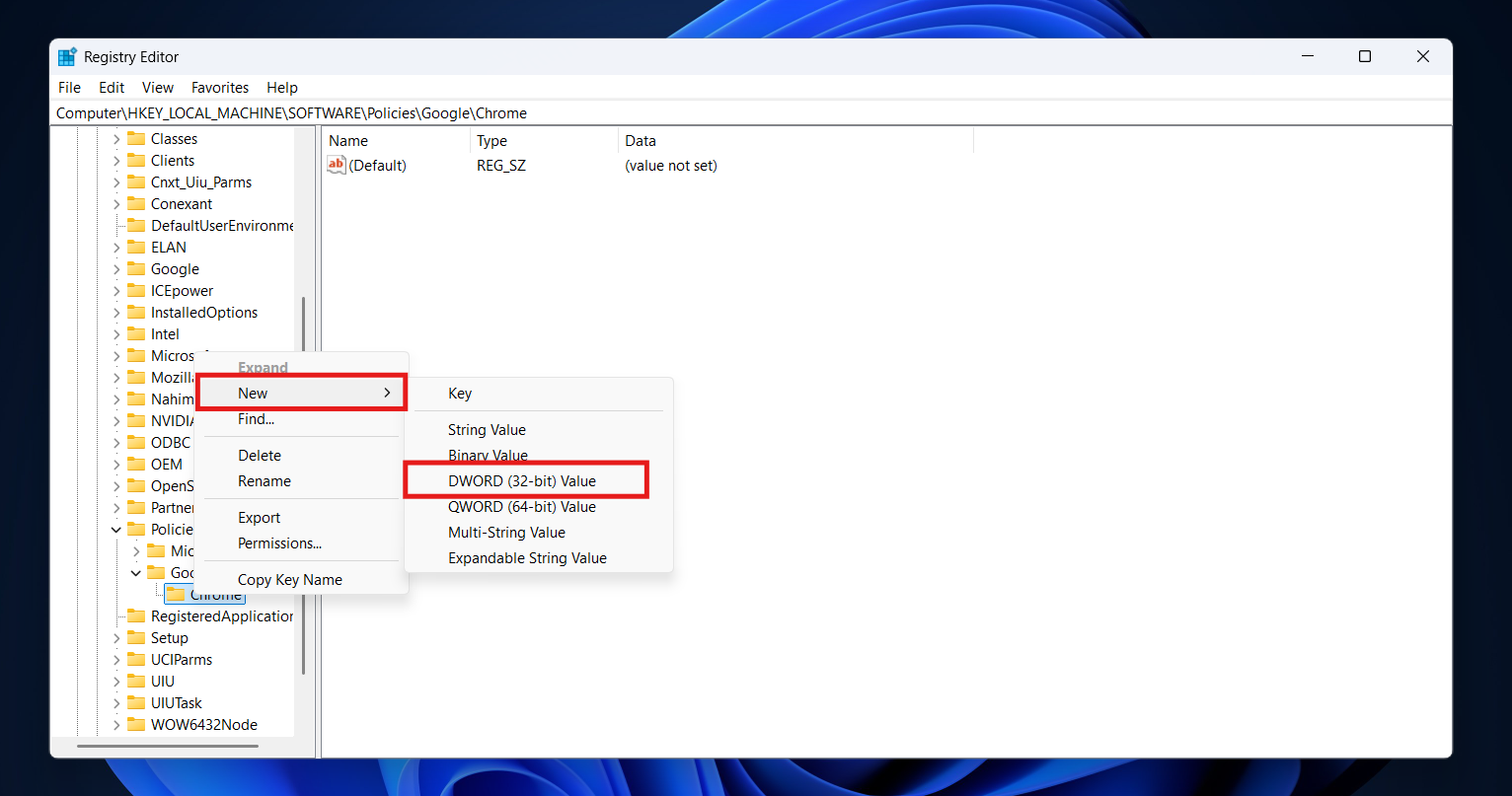
Task: Select the Classes folder icon
Action: tap(136, 139)
